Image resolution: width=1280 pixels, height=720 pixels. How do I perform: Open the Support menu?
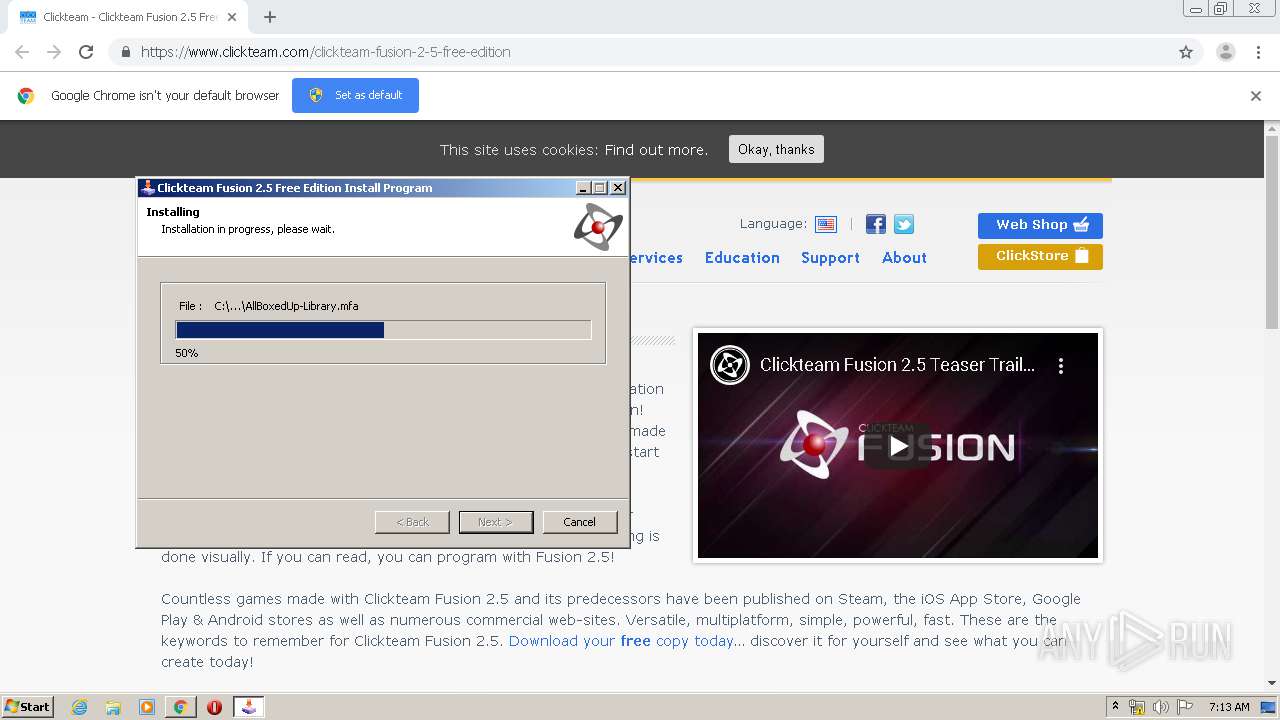[830, 257]
